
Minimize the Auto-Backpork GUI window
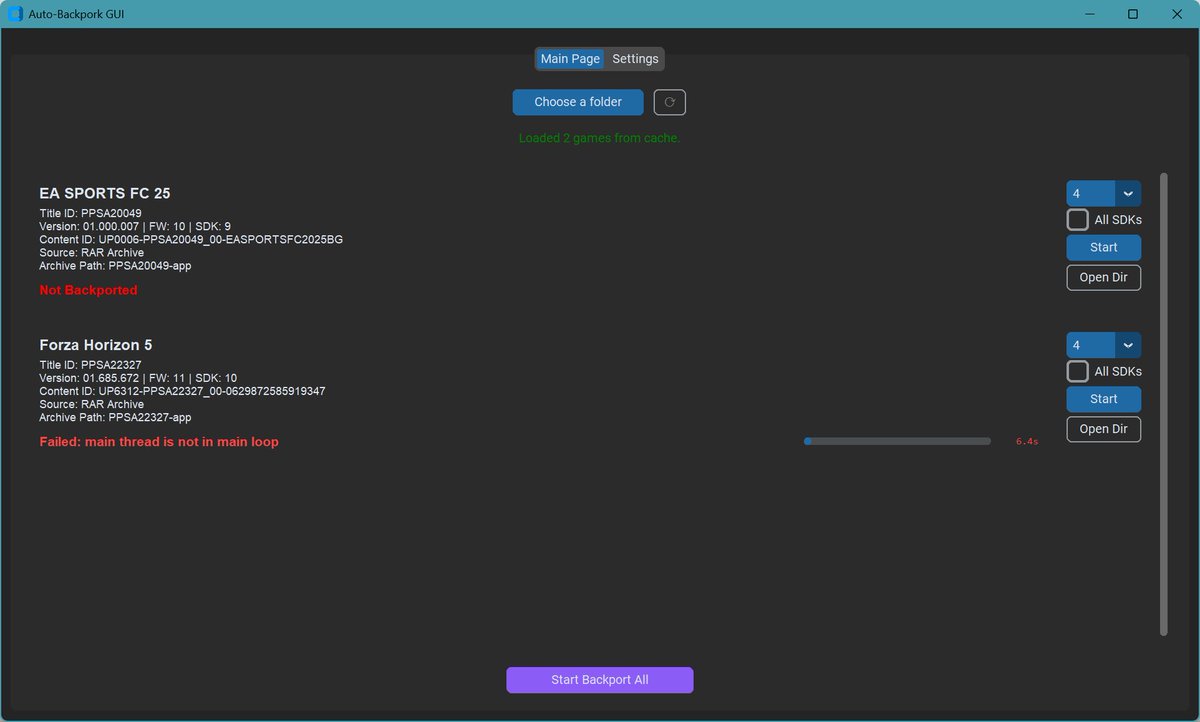(1089, 14)
